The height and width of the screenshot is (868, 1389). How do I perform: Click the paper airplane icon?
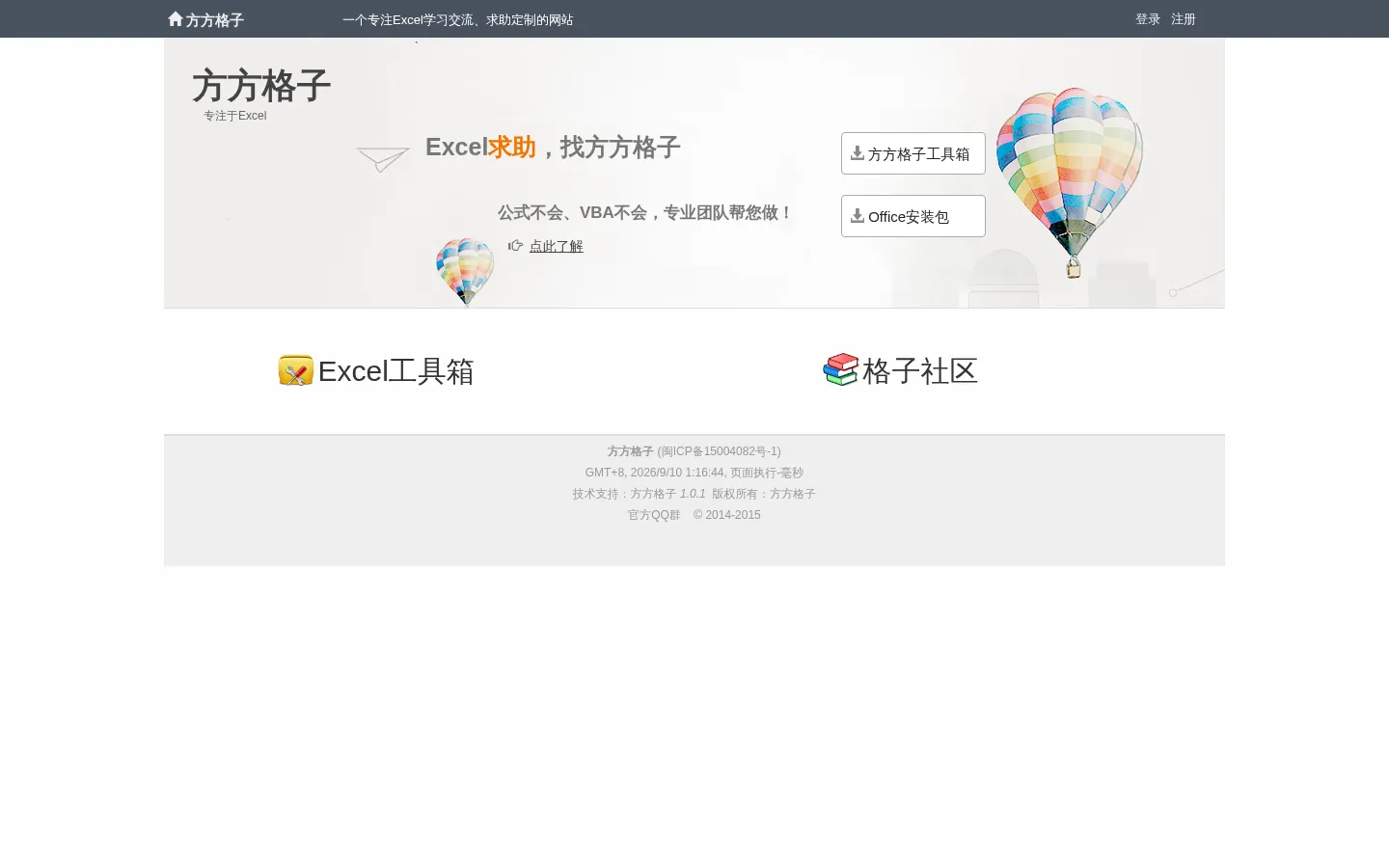point(383,159)
